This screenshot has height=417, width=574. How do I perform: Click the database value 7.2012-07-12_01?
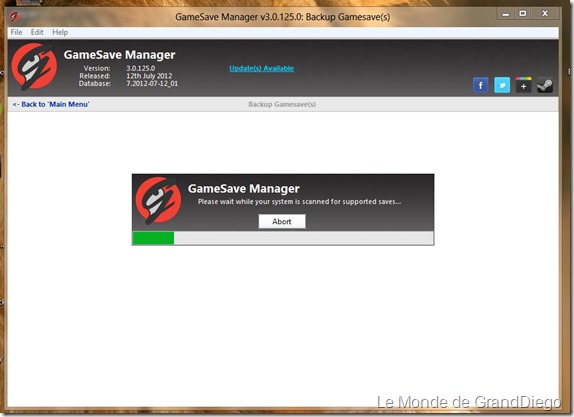coord(152,83)
